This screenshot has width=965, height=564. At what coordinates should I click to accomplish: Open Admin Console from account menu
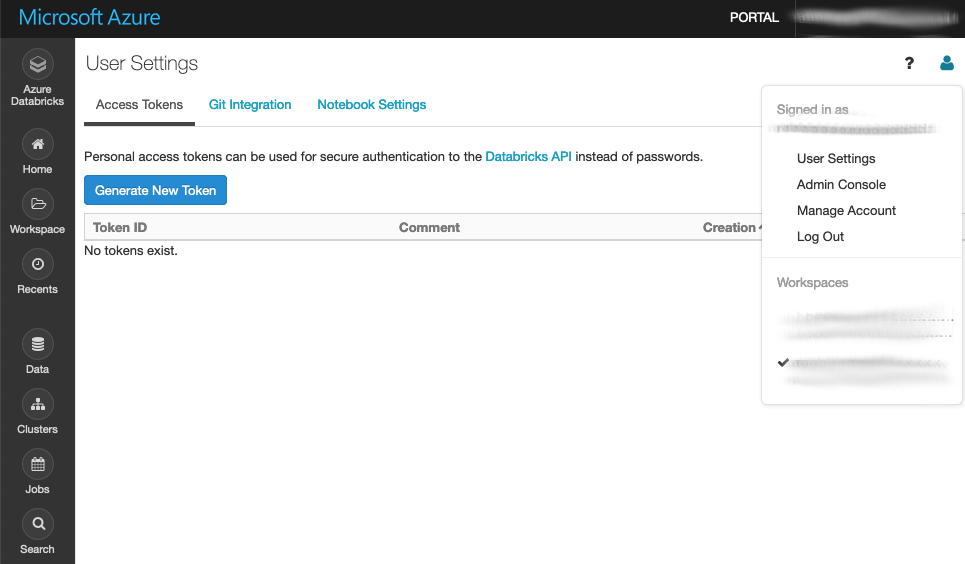pyautogui.click(x=841, y=184)
